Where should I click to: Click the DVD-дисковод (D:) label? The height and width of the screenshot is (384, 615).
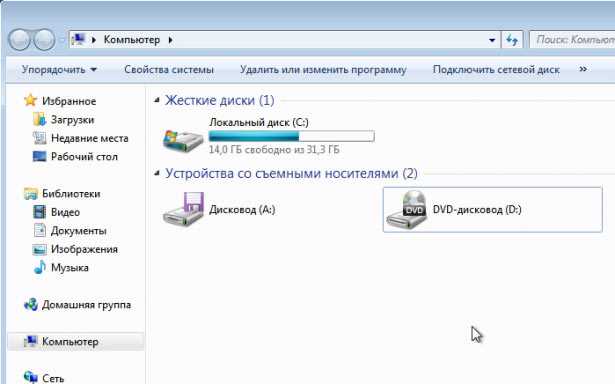click(x=477, y=209)
